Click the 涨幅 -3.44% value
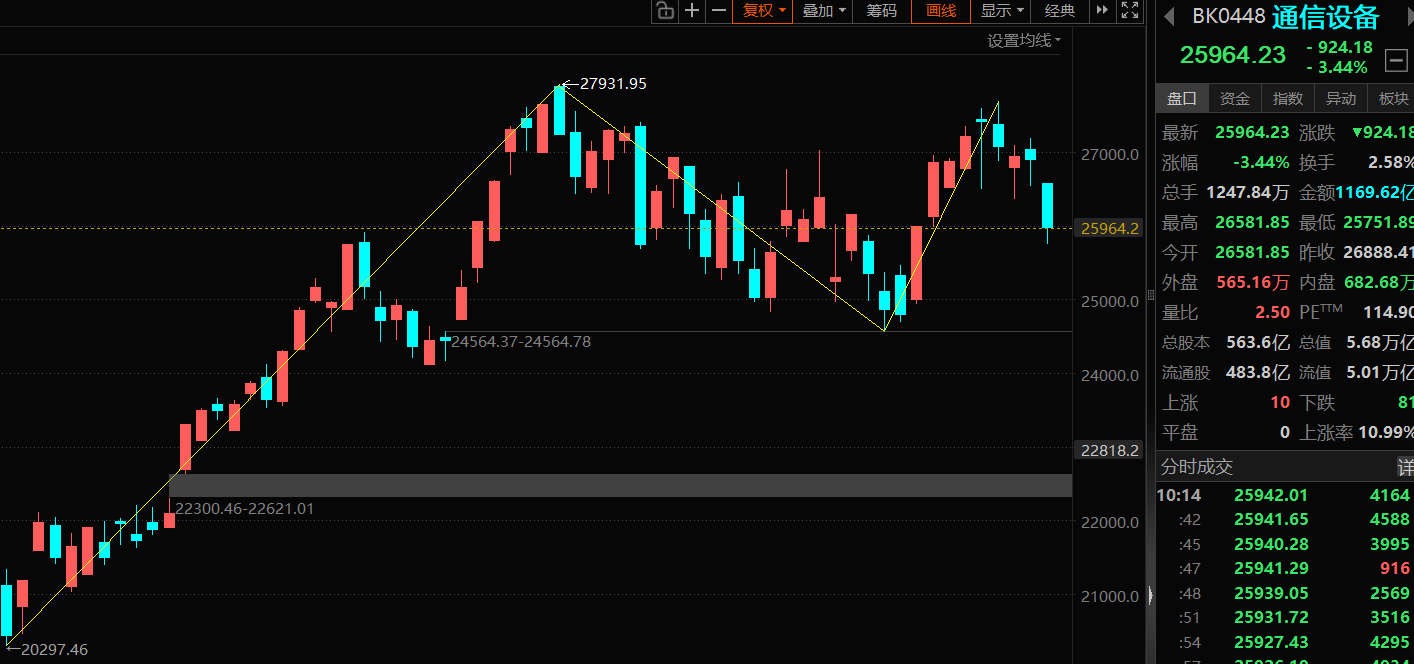 pyautogui.click(x=1261, y=162)
